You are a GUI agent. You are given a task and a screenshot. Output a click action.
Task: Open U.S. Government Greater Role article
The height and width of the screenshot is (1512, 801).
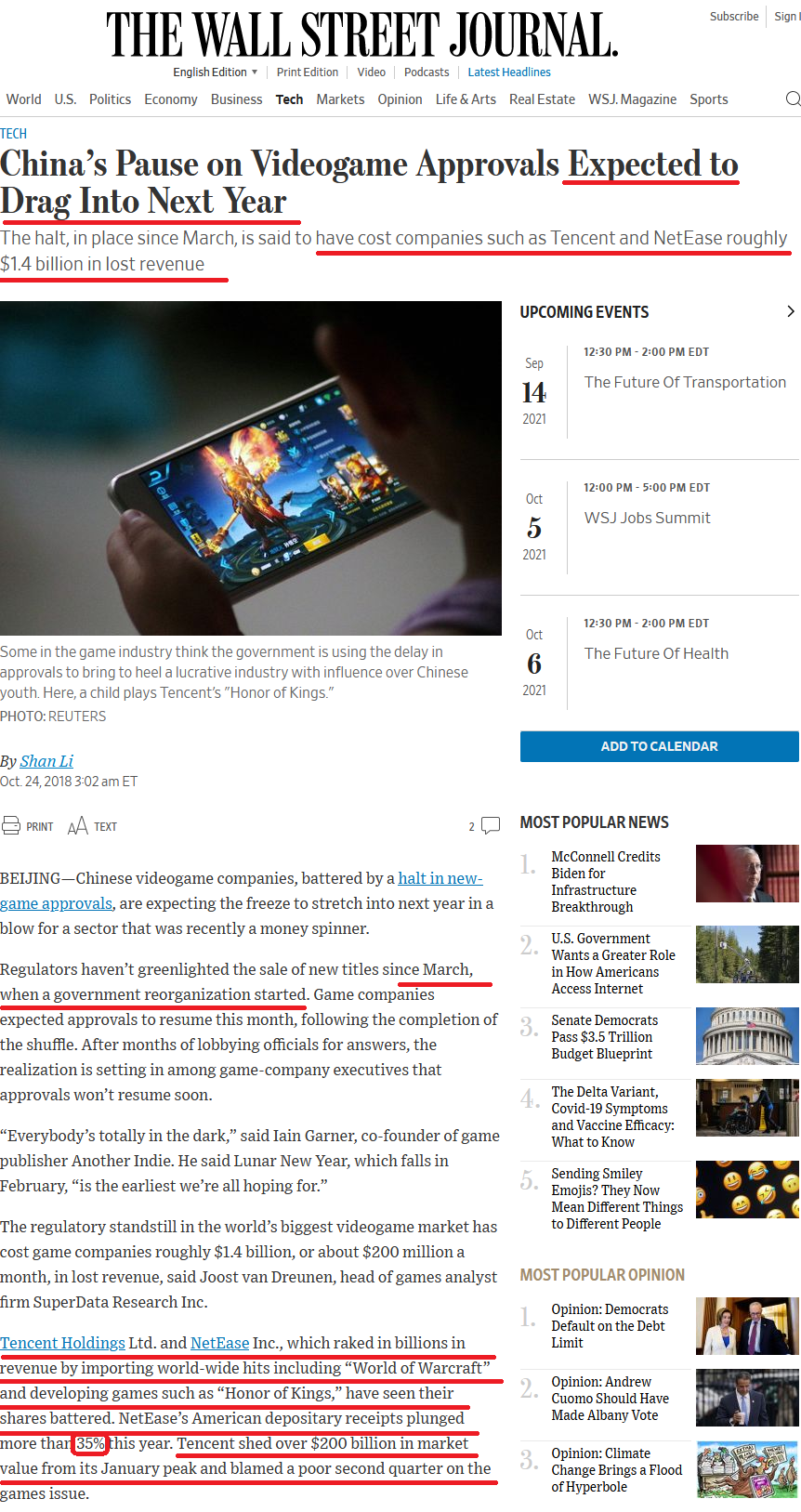point(613,964)
